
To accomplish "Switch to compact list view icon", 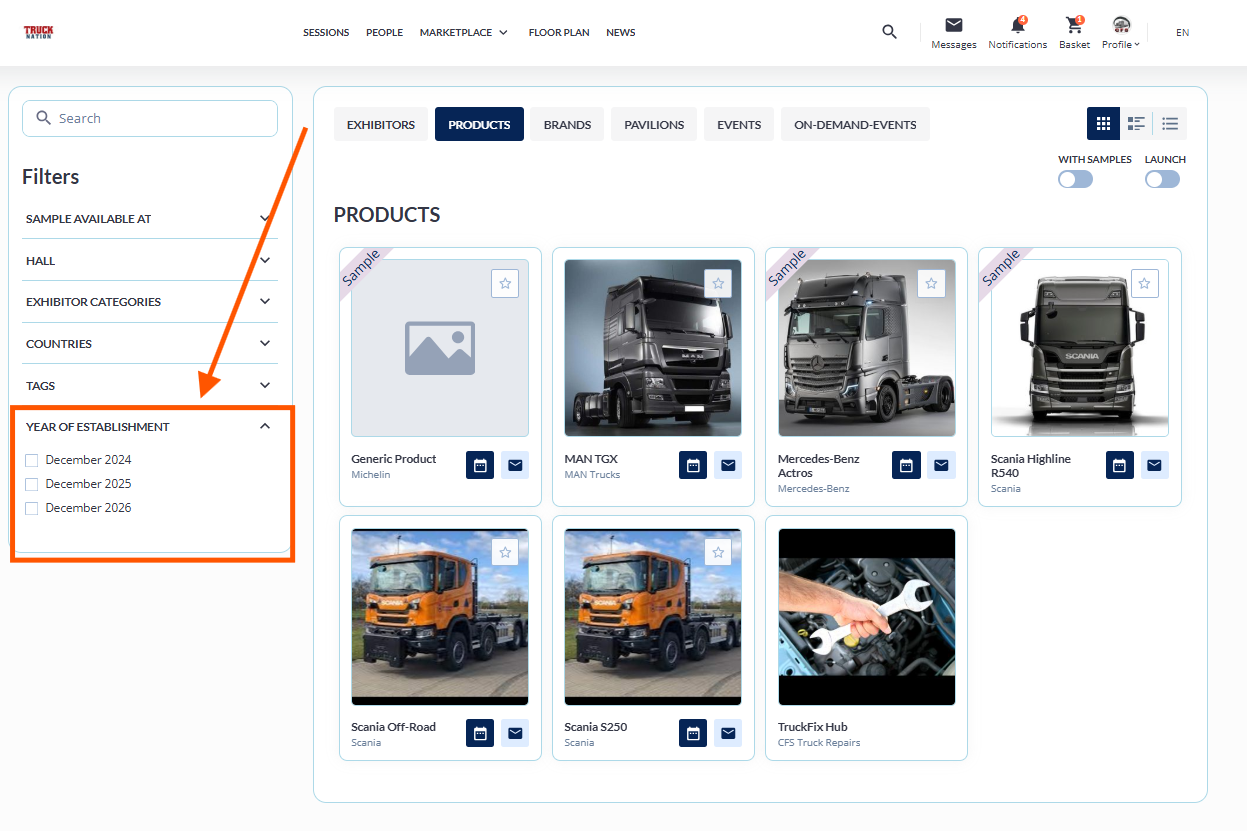I will pos(1169,124).
